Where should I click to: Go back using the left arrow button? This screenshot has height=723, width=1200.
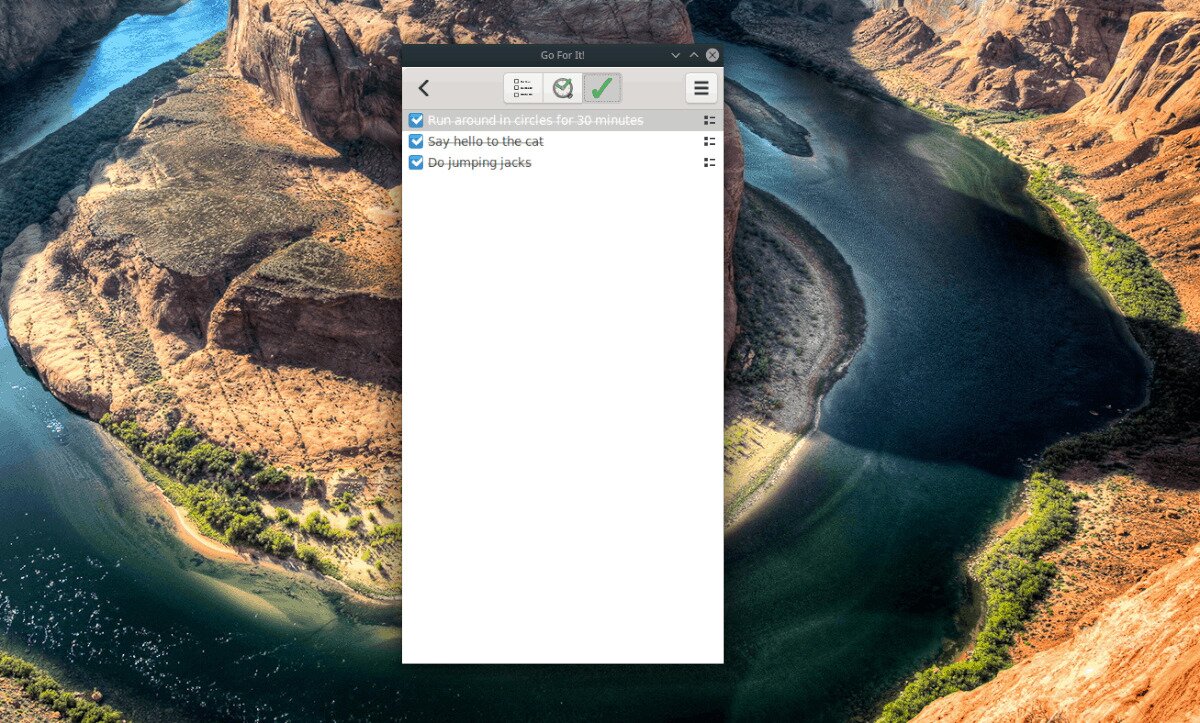(x=424, y=89)
